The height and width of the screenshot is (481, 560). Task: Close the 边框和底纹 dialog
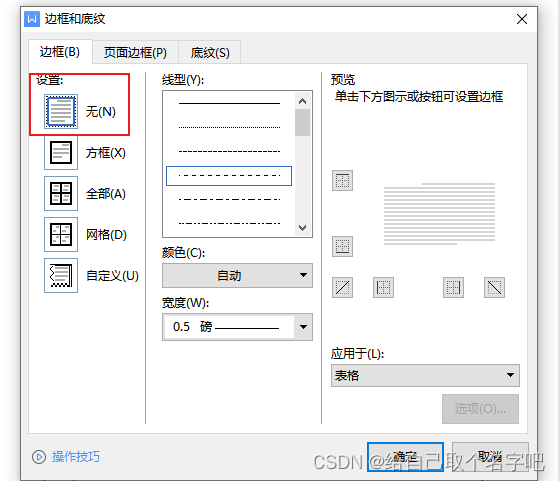522,19
